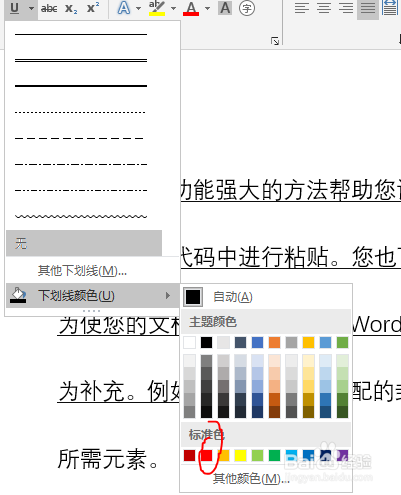This screenshot has width=401, height=495.
Task: Click the distributed alignment icon
Action: (390, 8)
